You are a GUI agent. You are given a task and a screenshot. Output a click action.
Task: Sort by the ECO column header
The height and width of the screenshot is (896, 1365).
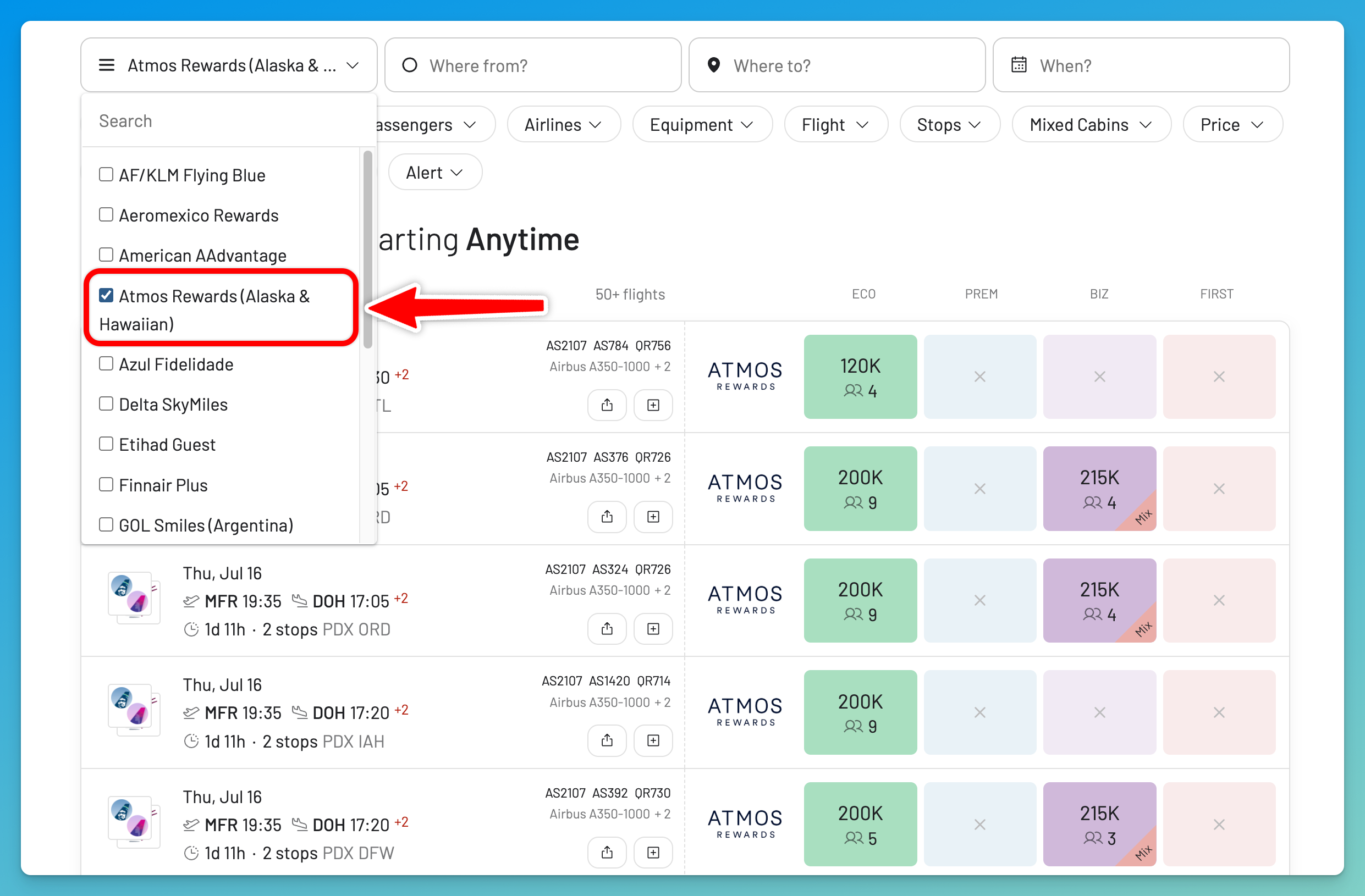click(x=864, y=294)
